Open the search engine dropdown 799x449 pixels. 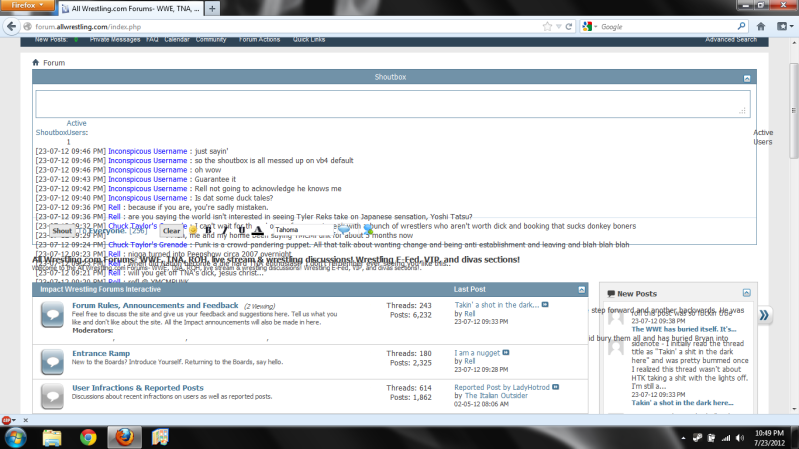590,27
